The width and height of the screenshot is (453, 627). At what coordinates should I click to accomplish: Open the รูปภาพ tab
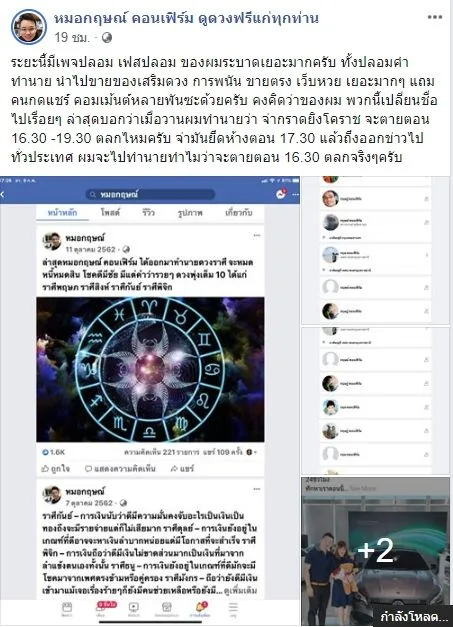click(190, 213)
